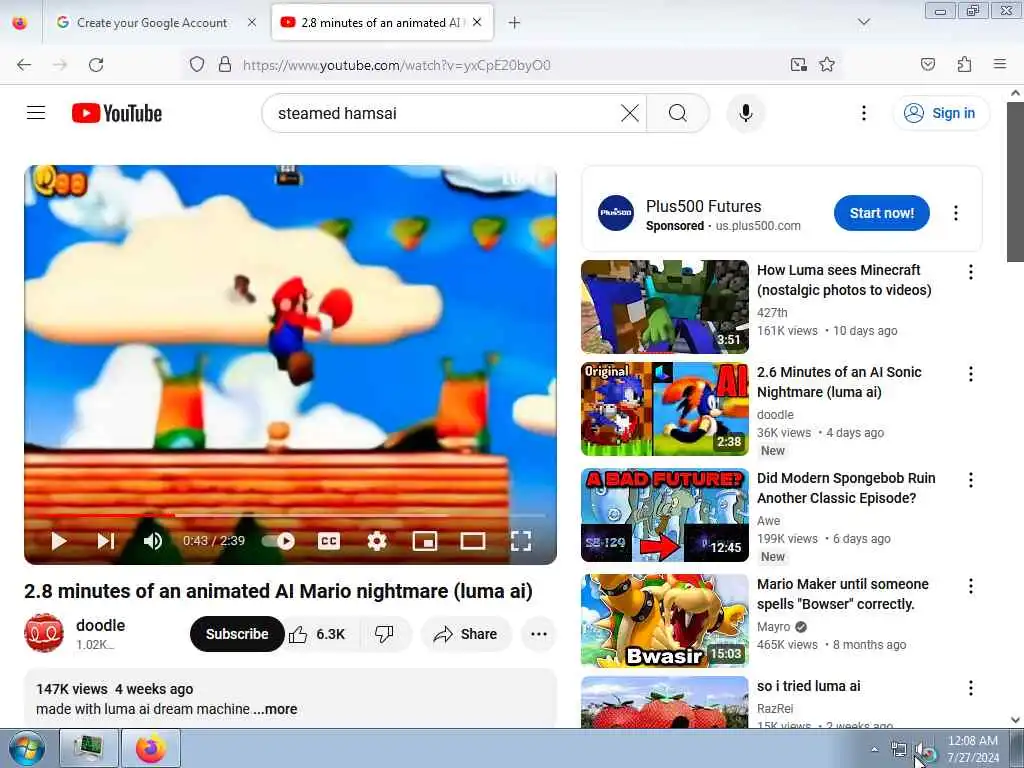Enter full screen mode
Viewport: 1024px width, 768px height.
pos(520,541)
